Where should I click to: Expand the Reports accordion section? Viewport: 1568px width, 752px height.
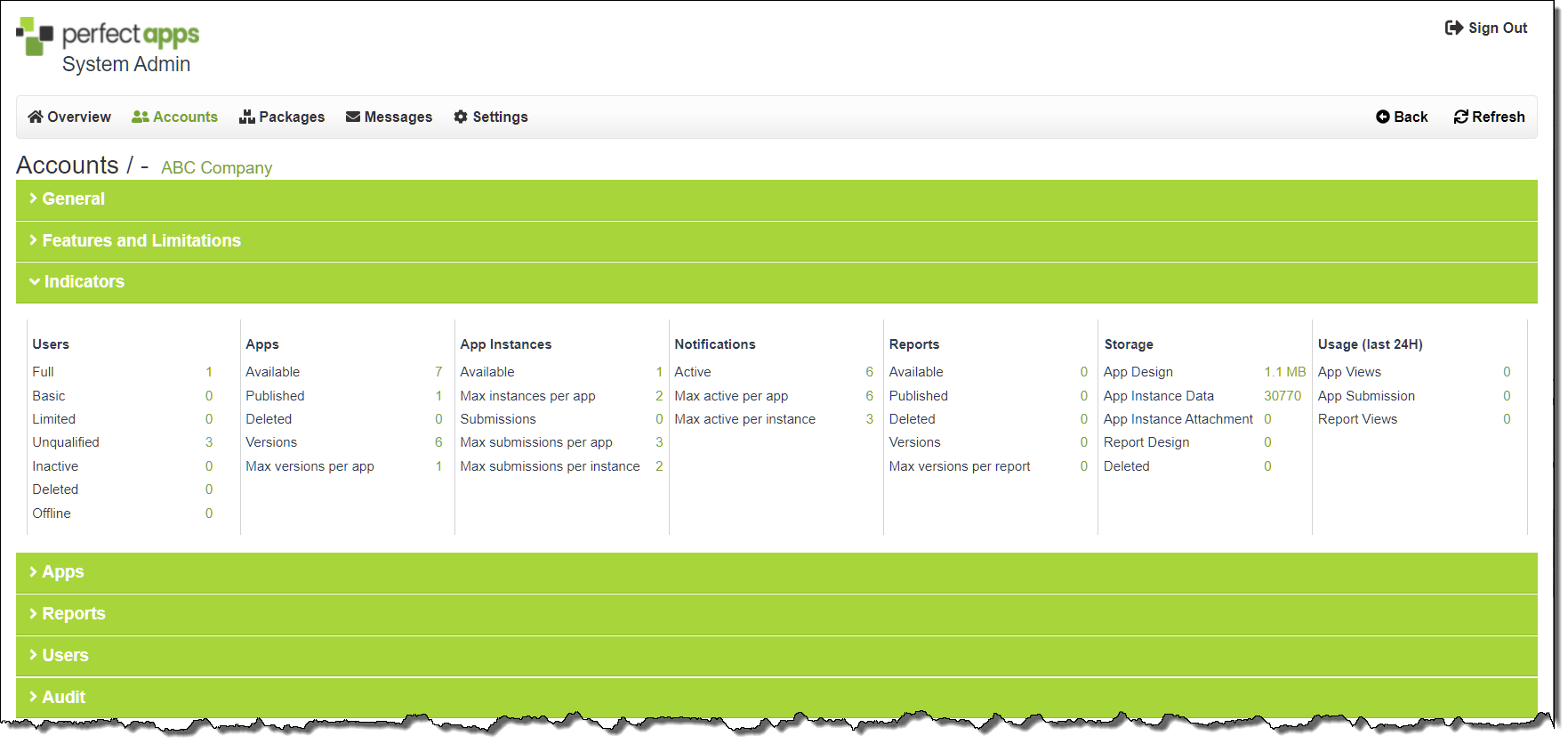click(x=776, y=614)
